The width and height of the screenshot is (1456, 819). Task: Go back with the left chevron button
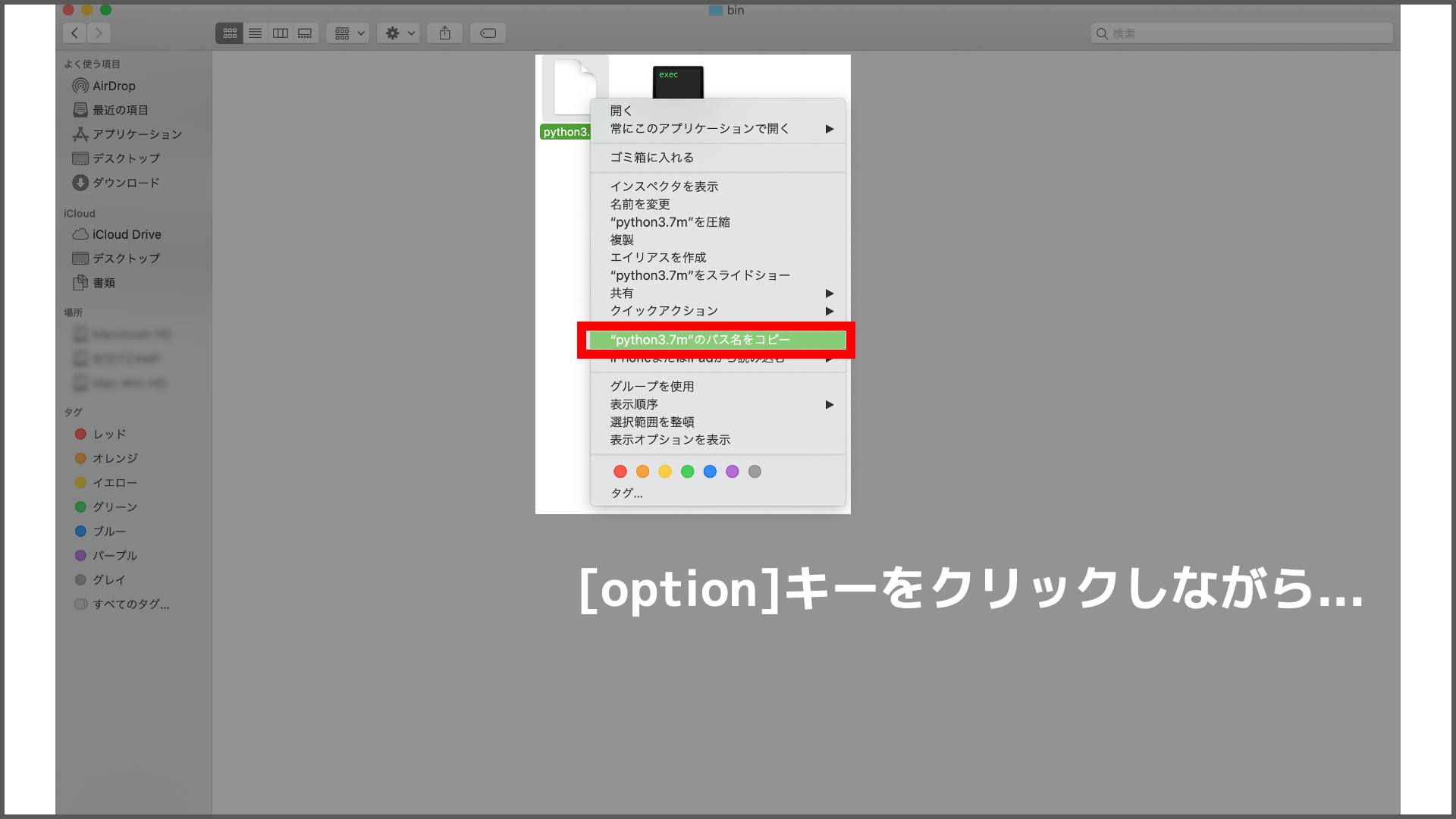pos(74,33)
